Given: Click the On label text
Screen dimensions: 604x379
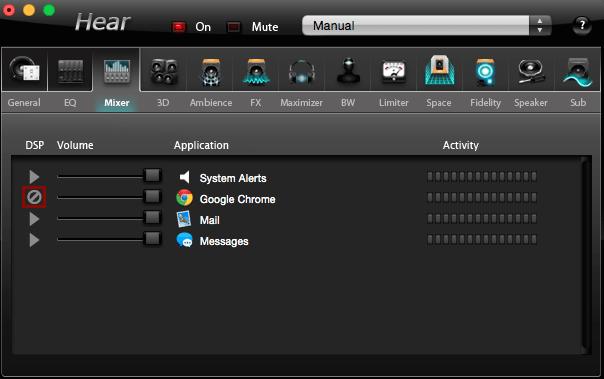Looking at the screenshot, I should (x=203, y=27).
